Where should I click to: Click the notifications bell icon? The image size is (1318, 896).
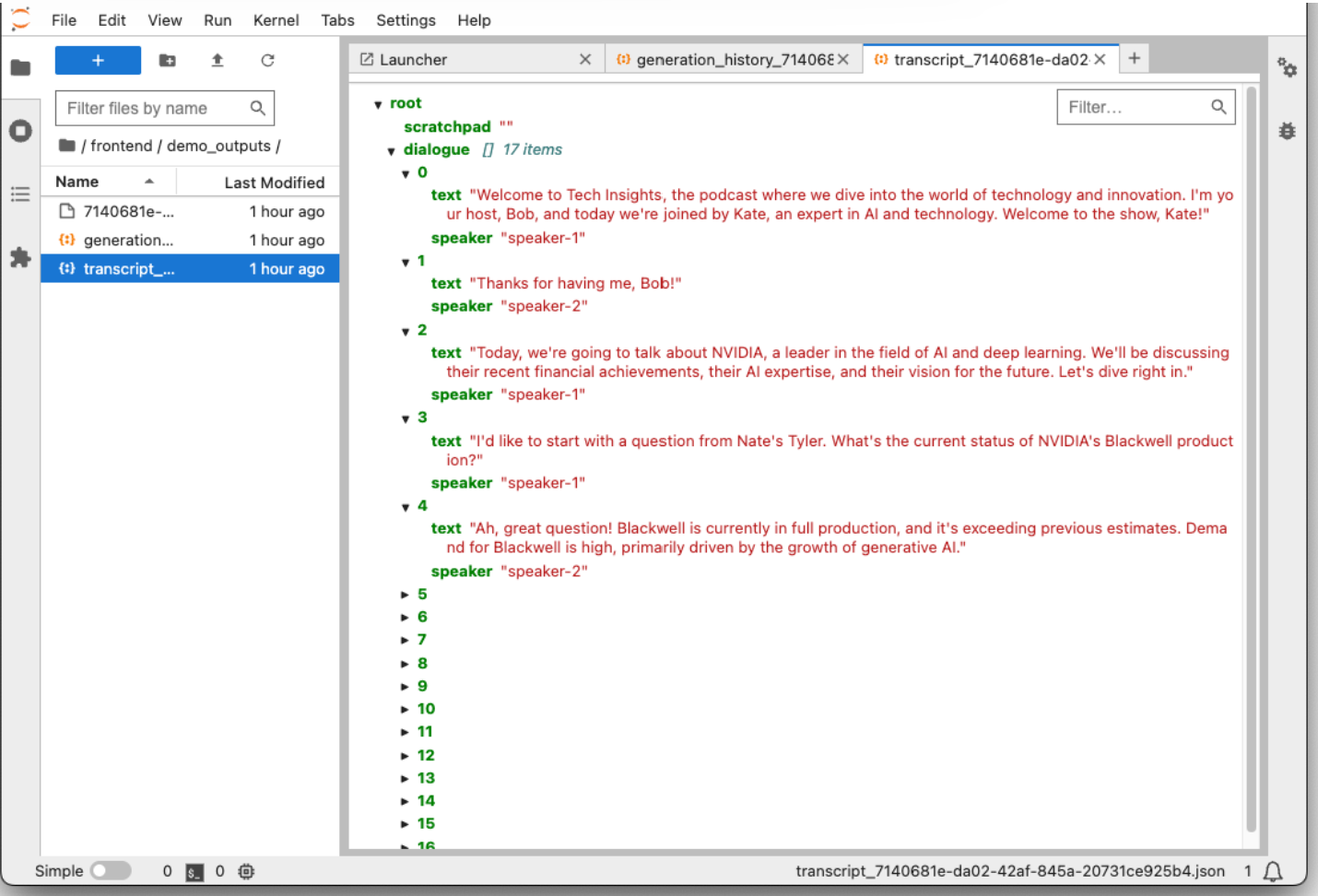point(1273,871)
